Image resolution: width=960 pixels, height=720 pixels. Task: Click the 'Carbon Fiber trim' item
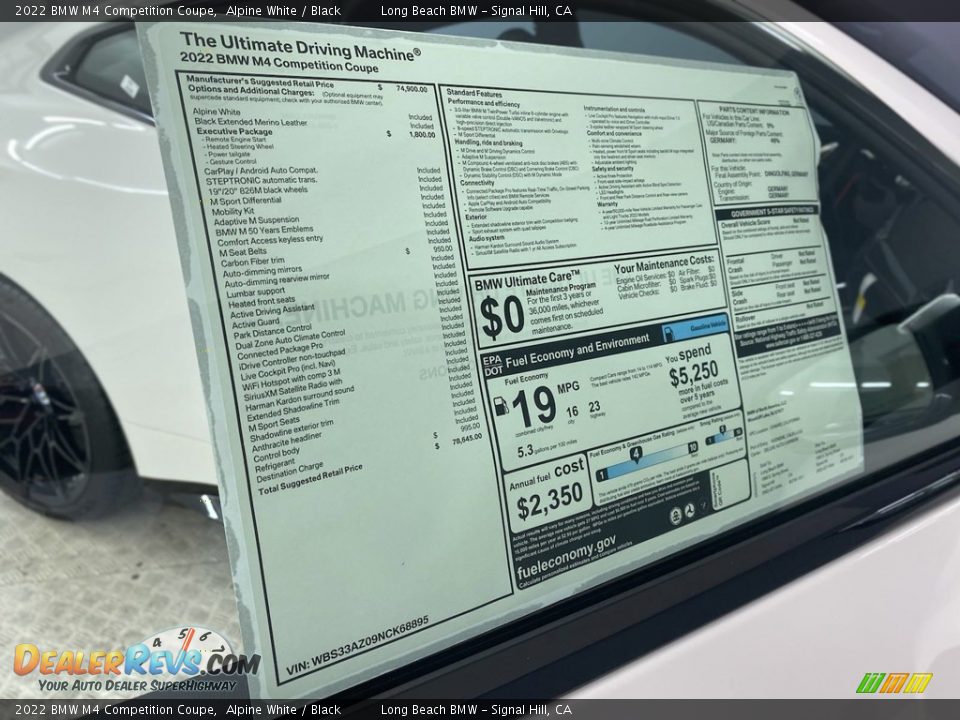point(253,262)
